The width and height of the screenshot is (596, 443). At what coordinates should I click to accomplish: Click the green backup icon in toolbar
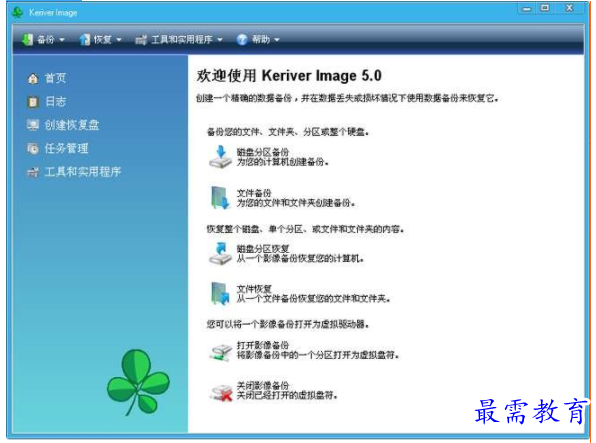27,39
